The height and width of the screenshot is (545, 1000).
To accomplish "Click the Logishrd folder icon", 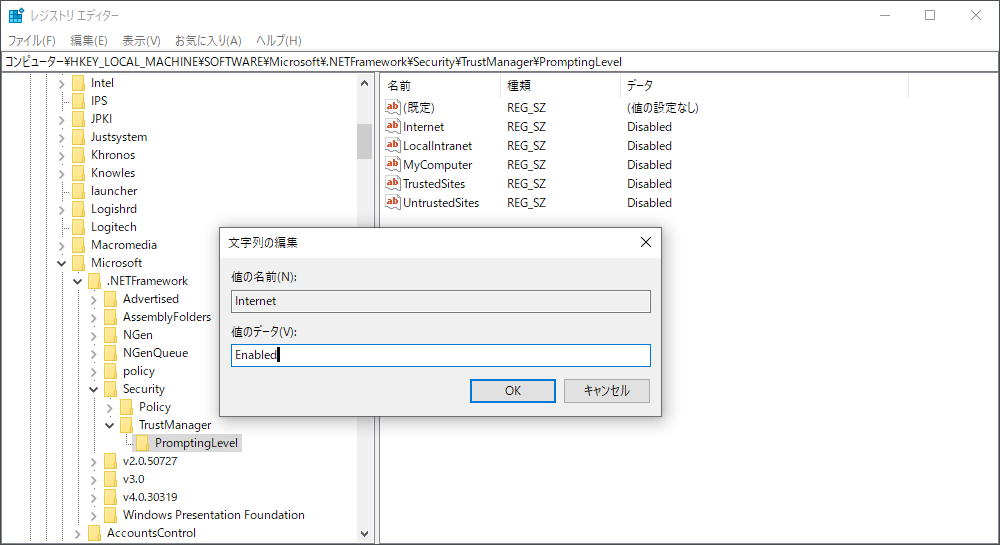I will 78,209.
